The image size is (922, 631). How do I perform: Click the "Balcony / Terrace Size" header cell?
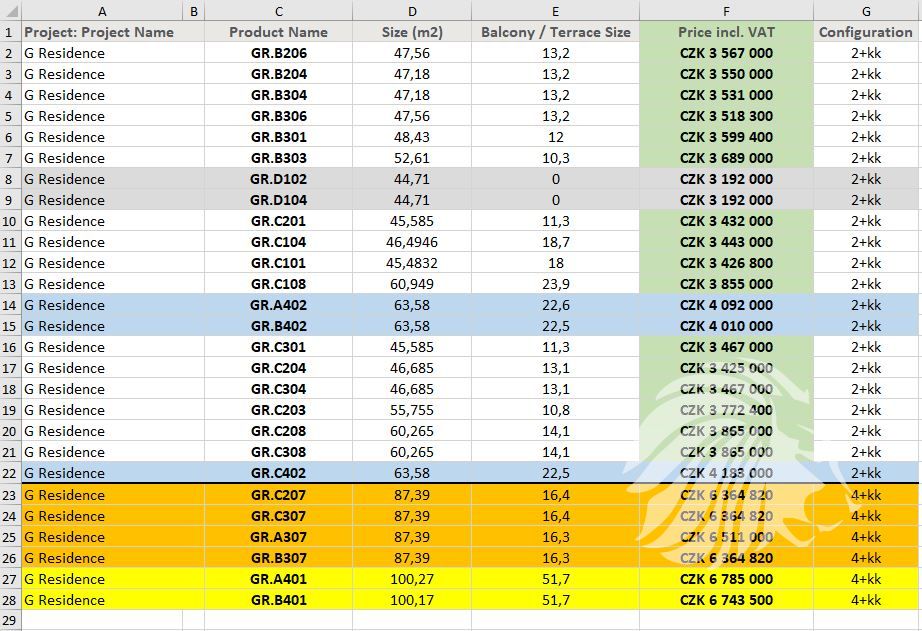click(x=555, y=32)
